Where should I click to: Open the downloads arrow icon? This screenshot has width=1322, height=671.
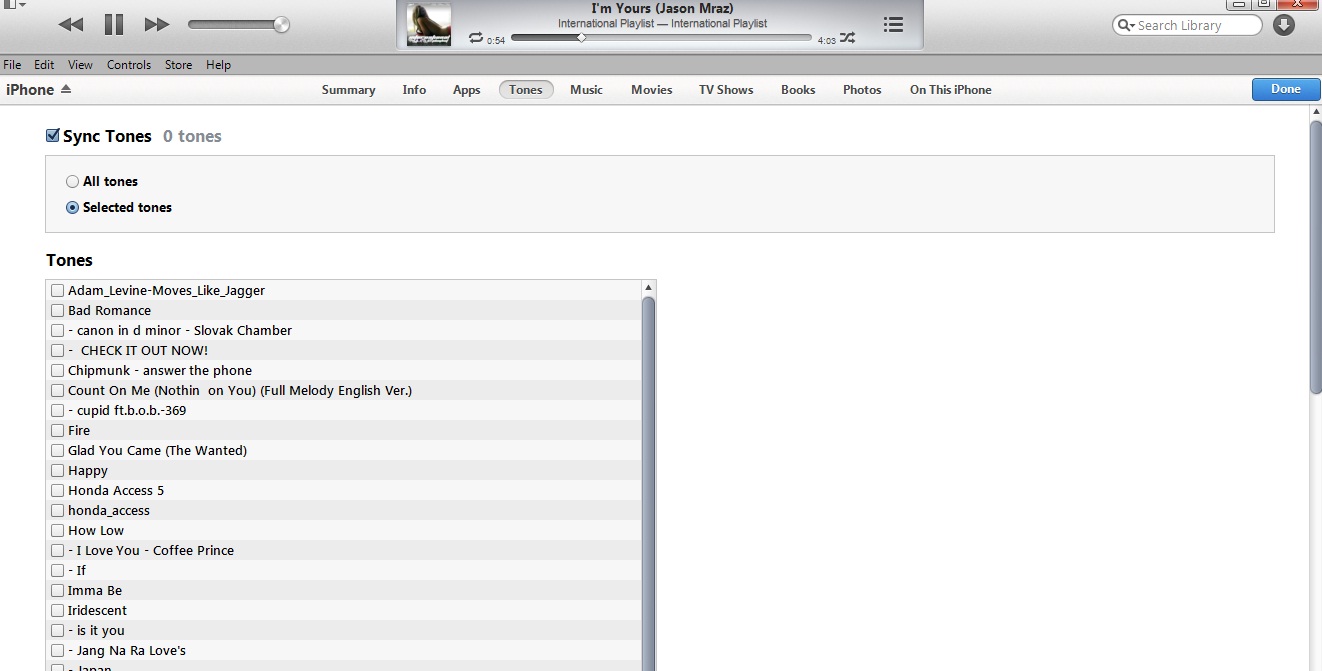[1284, 25]
